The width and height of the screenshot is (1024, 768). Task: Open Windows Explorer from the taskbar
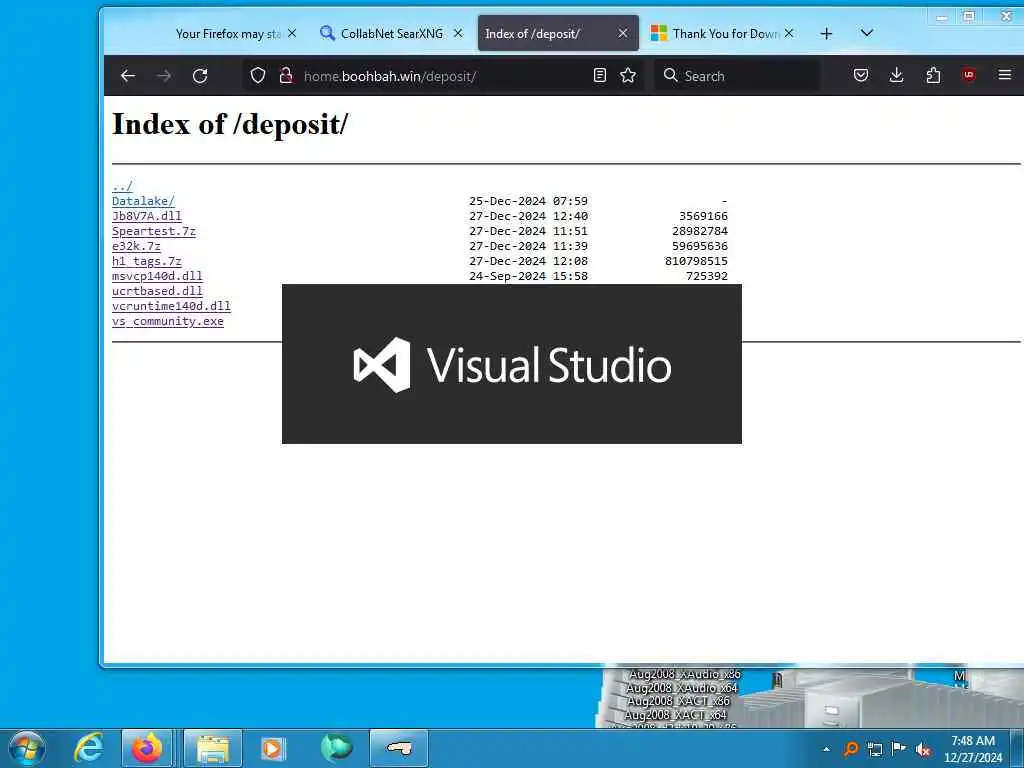pyautogui.click(x=213, y=748)
